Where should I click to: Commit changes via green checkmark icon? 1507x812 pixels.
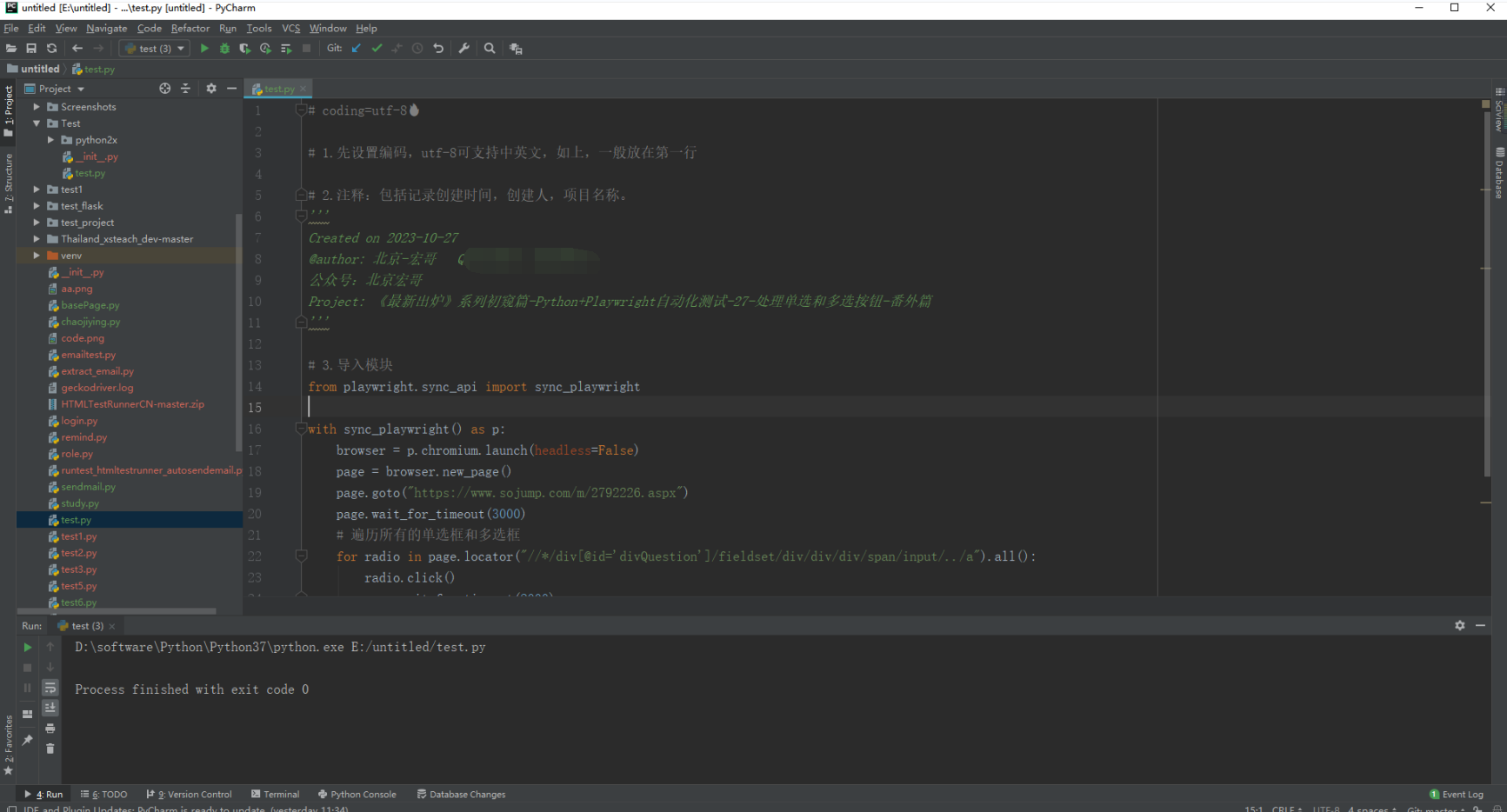(x=377, y=48)
